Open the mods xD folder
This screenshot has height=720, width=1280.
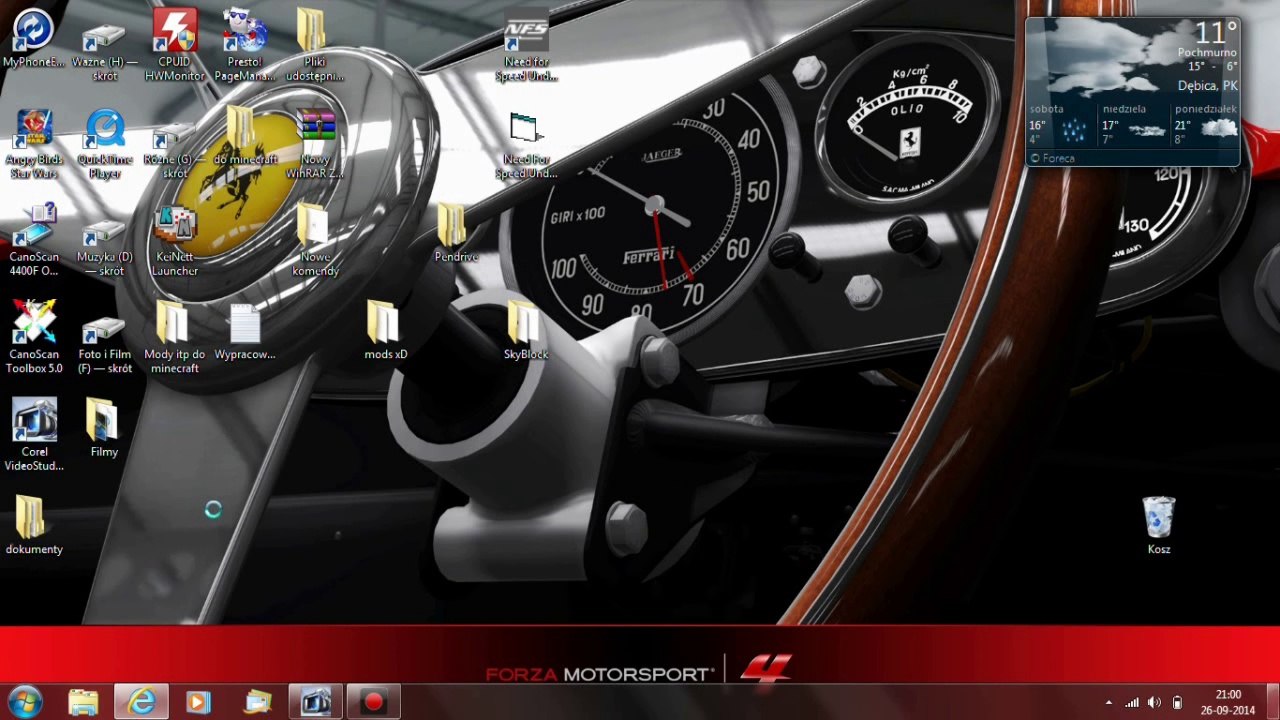coord(385,331)
